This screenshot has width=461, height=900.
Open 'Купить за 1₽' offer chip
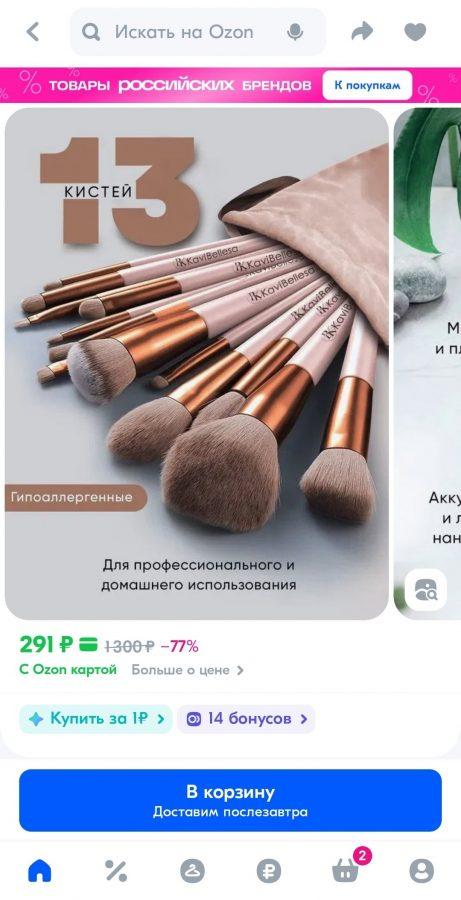[95, 719]
